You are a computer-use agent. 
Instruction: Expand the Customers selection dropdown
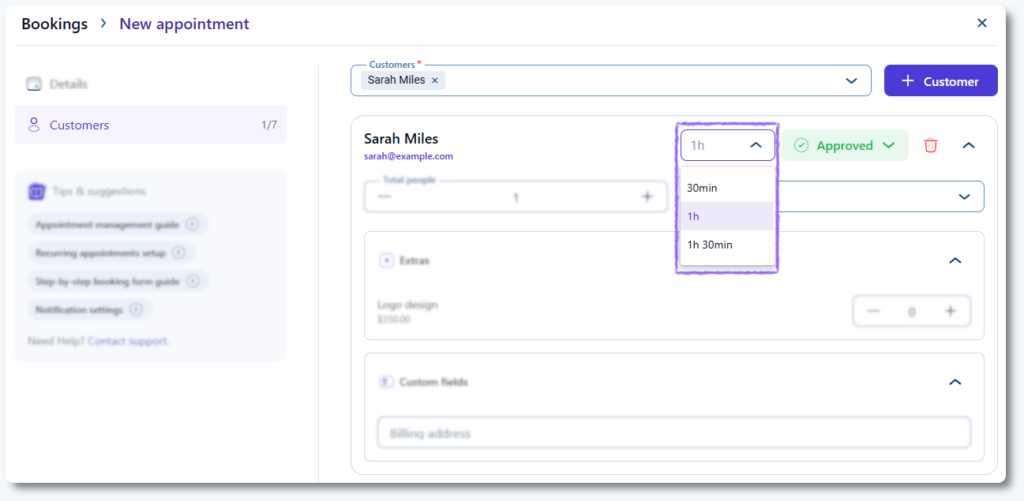pyautogui.click(x=851, y=81)
